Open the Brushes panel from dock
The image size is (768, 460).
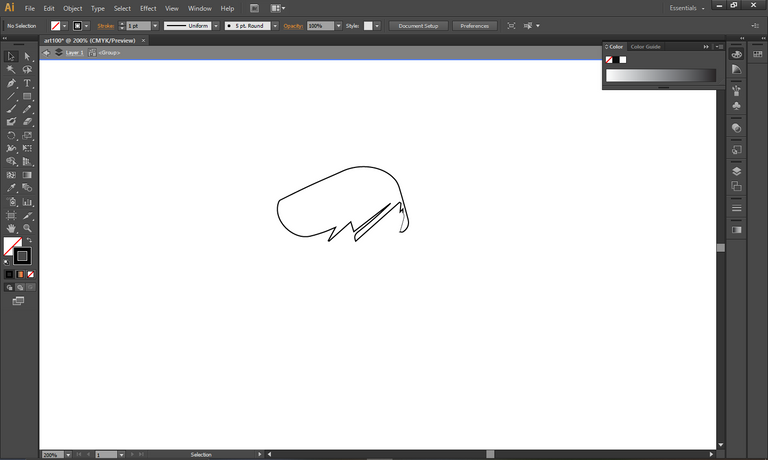(736, 91)
